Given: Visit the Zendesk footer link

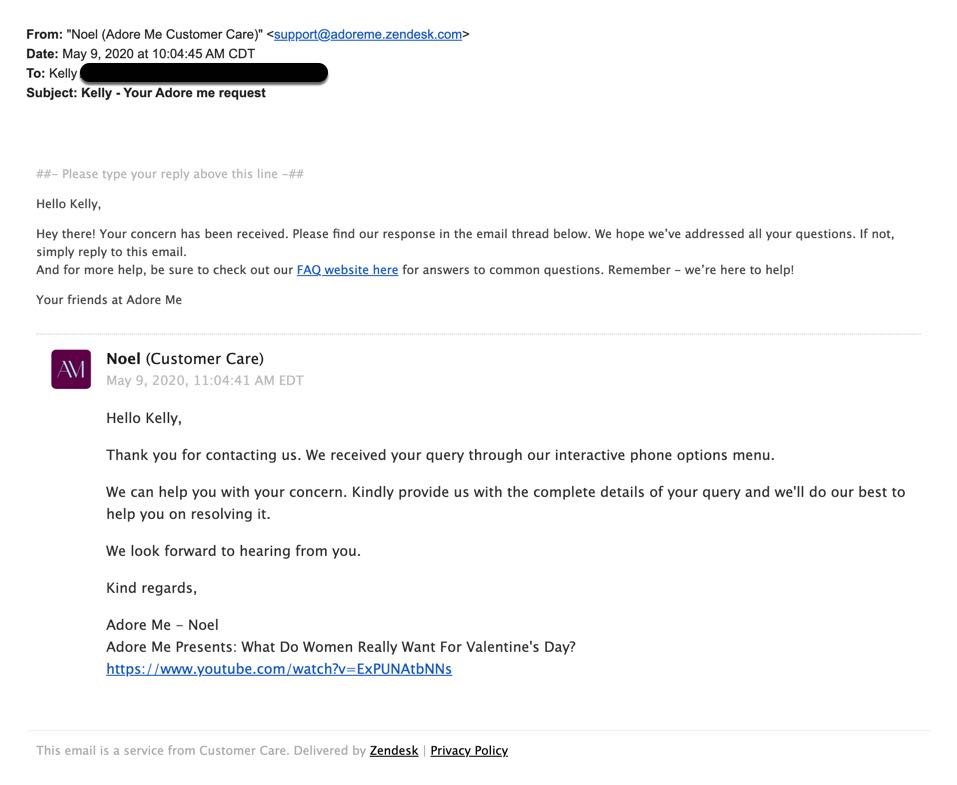Looking at the screenshot, I should tap(394, 751).
